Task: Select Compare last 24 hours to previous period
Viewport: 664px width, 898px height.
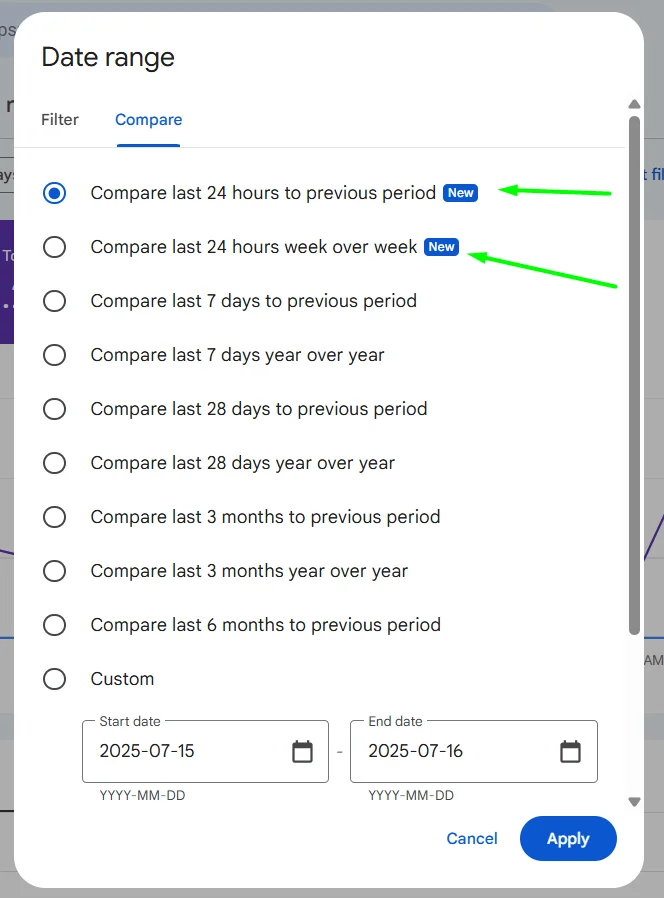Action: point(54,193)
